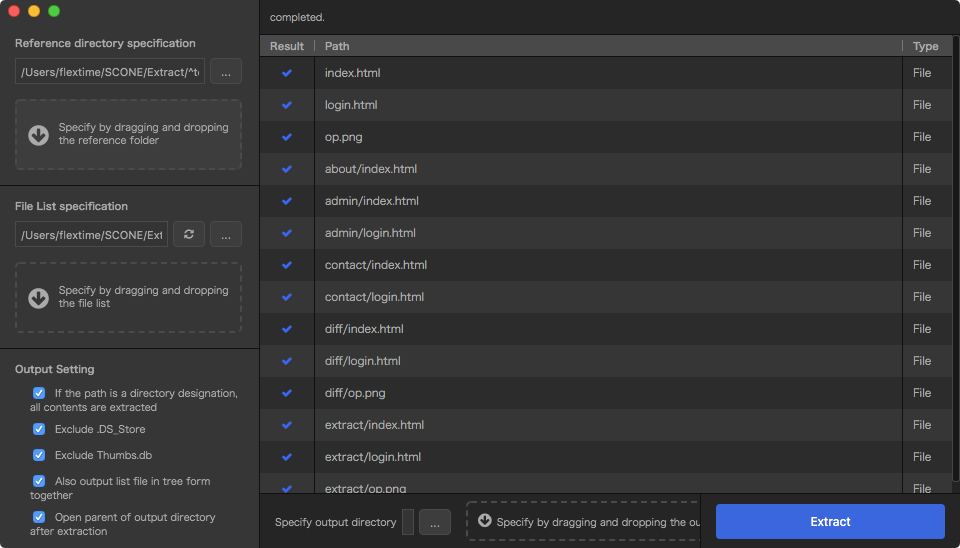The image size is (960, 548).
Task: Select the contact/index.html row
Action: 608,265
